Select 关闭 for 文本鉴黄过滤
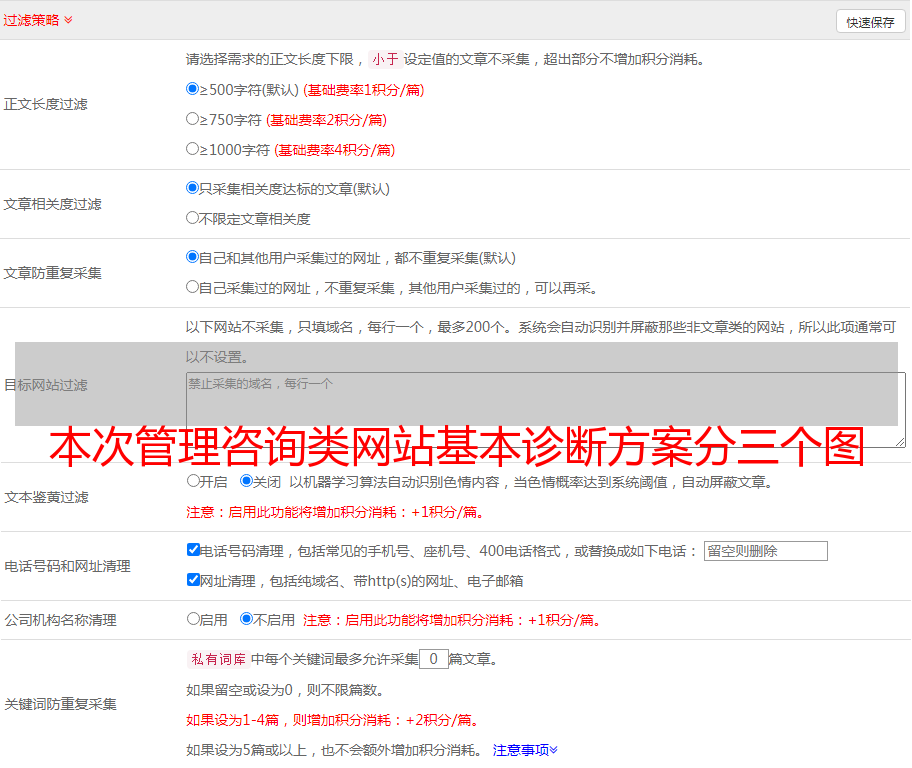The height and width of the screenshot is (768, 912). tap(247, 481)
